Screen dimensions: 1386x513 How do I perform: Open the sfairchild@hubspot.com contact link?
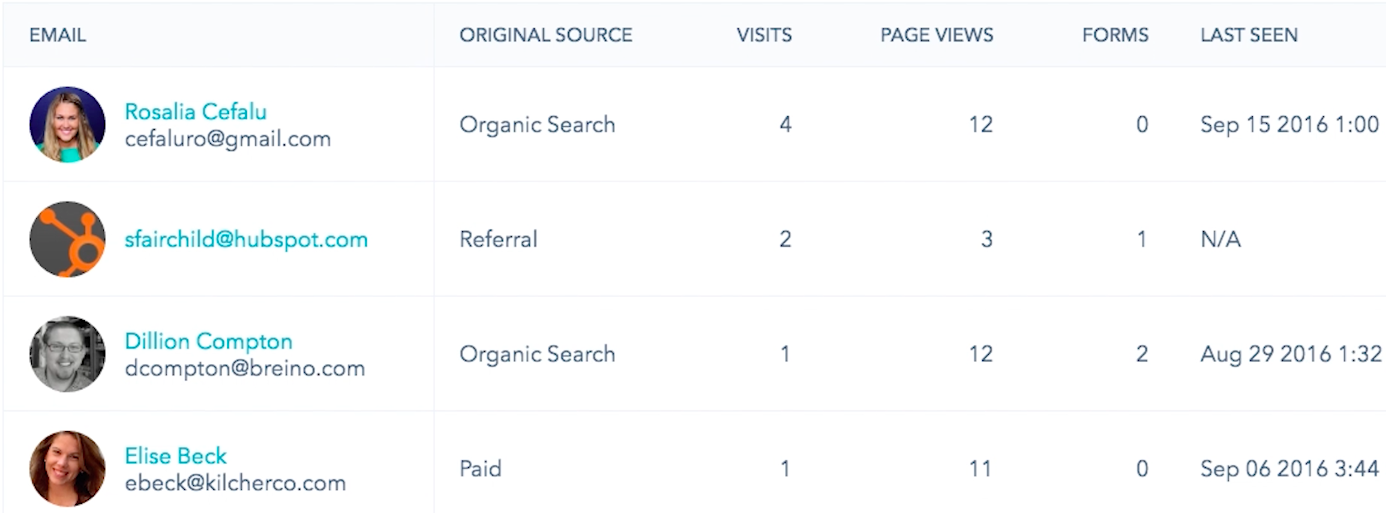(246, 240)
